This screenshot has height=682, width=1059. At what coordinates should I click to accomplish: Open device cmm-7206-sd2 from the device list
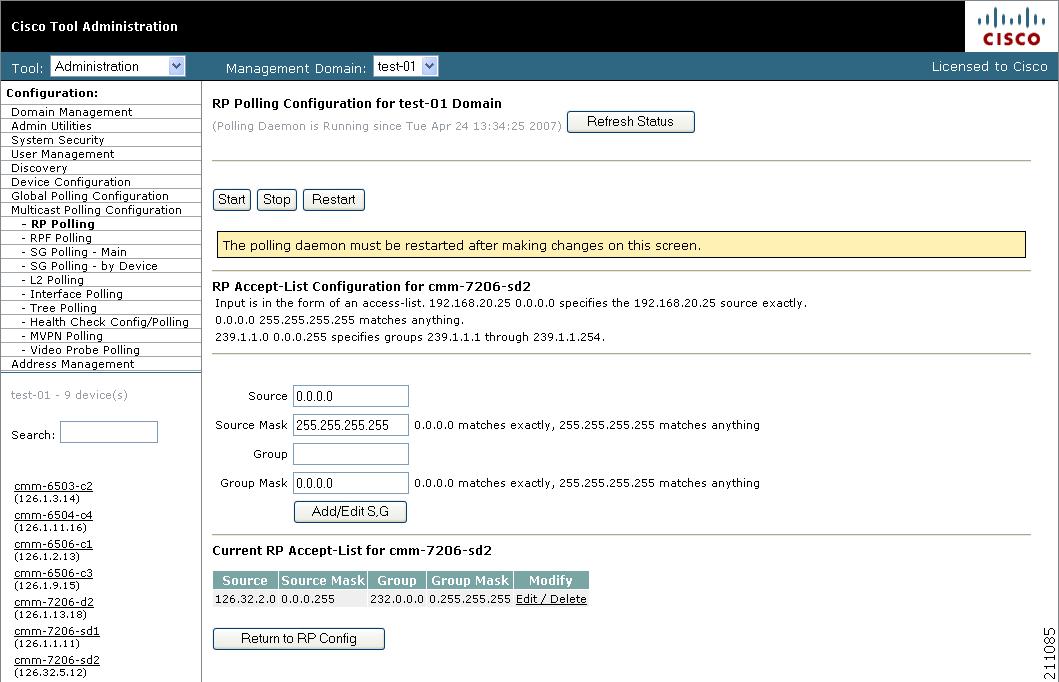coord(56,659)
